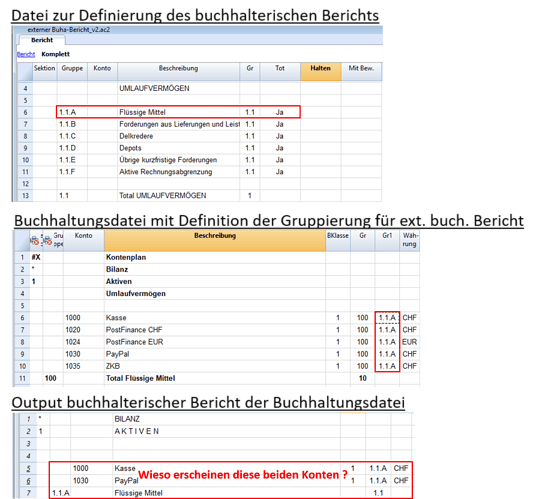Click account 1030 in the output report
The height and width of the screenshot is (499, 548).
81,480
